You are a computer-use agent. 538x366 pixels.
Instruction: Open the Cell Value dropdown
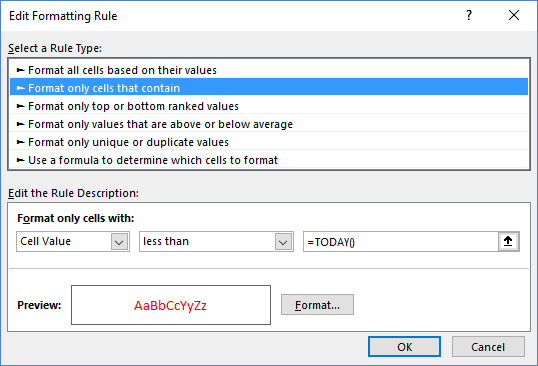73,241
